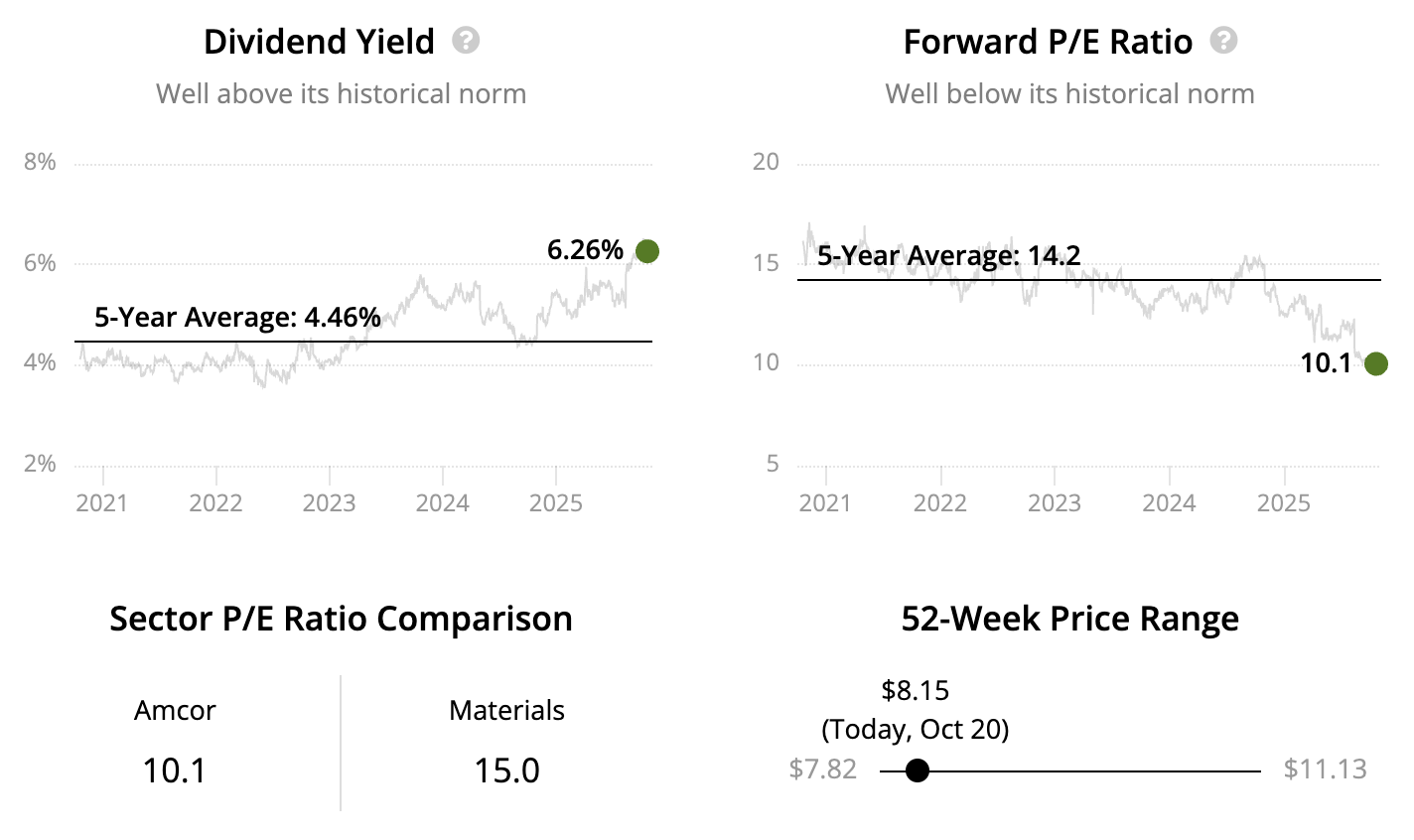The image size is (1414, 840).
Task: Click the green 6.26% dividend yield marker
Action: coord(646,251)
